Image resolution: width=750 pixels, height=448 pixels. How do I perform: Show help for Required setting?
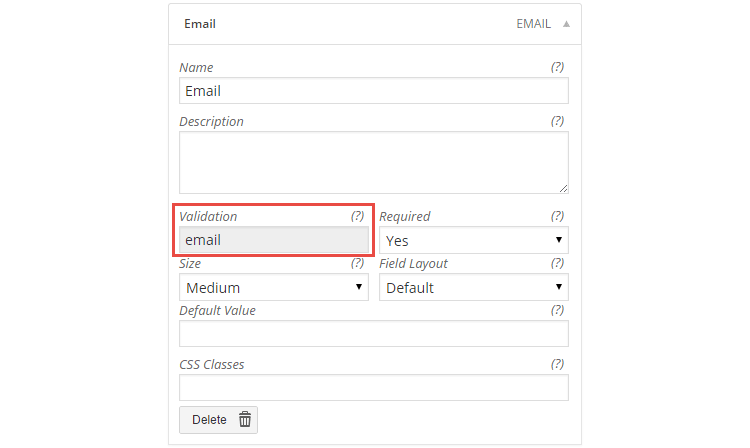[x=557, y=216]
